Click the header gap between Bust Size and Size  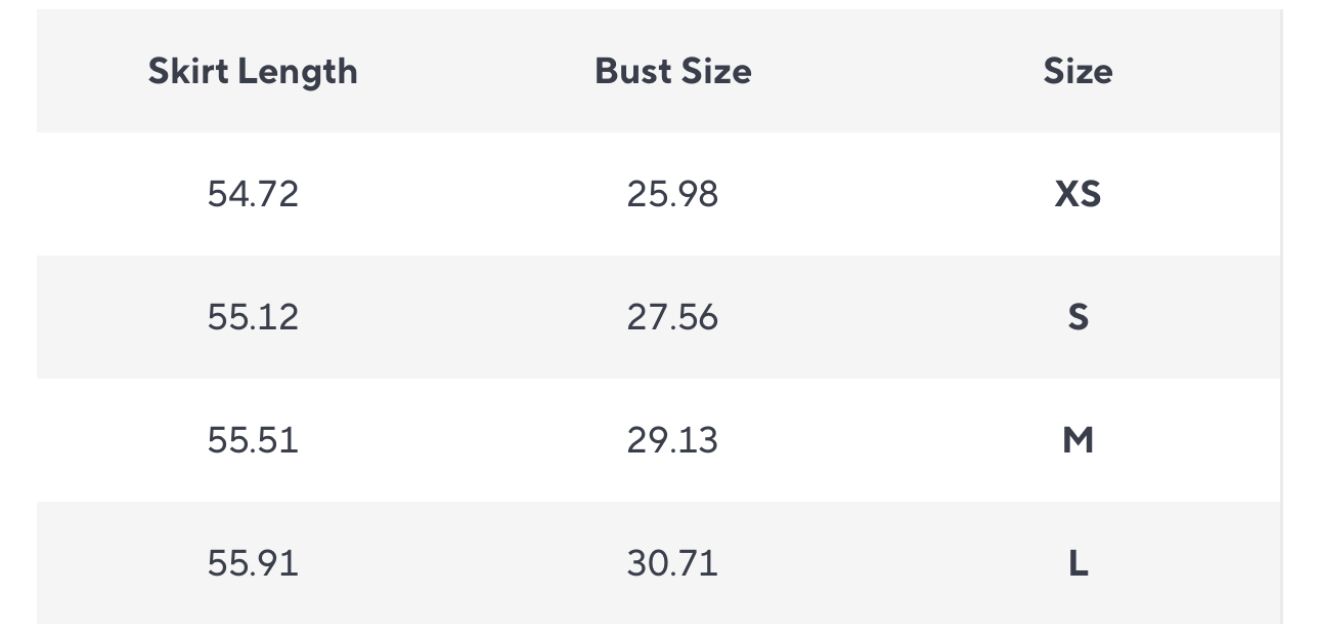(898, 71)
